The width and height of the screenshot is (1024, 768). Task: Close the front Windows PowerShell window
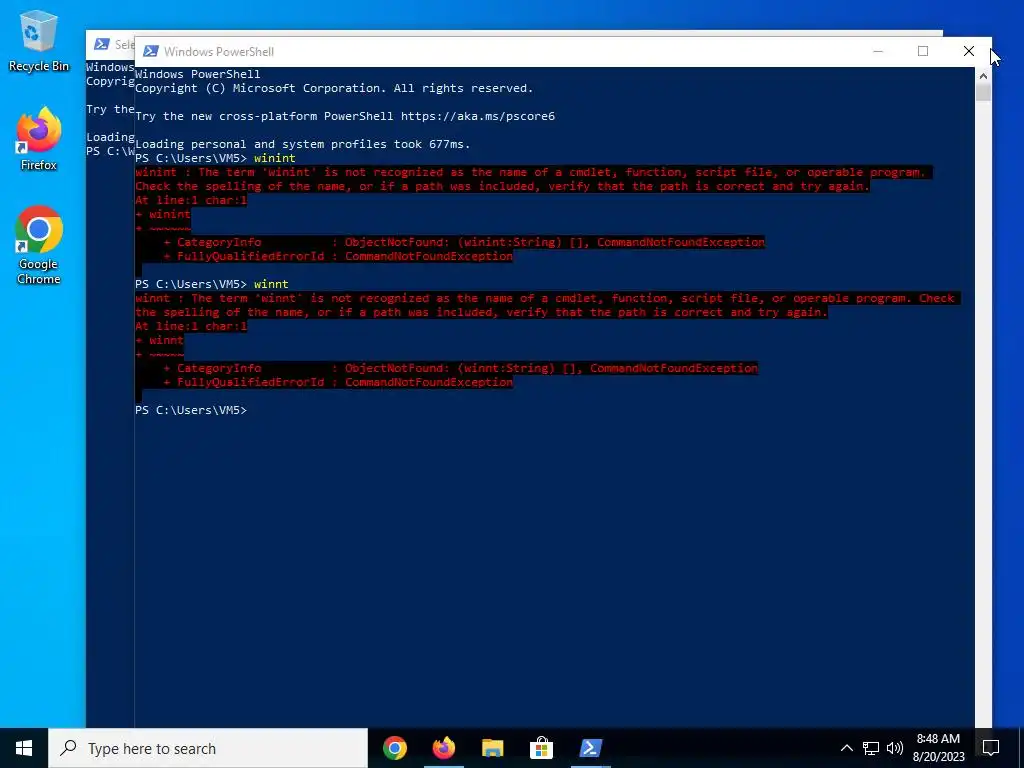968,51
